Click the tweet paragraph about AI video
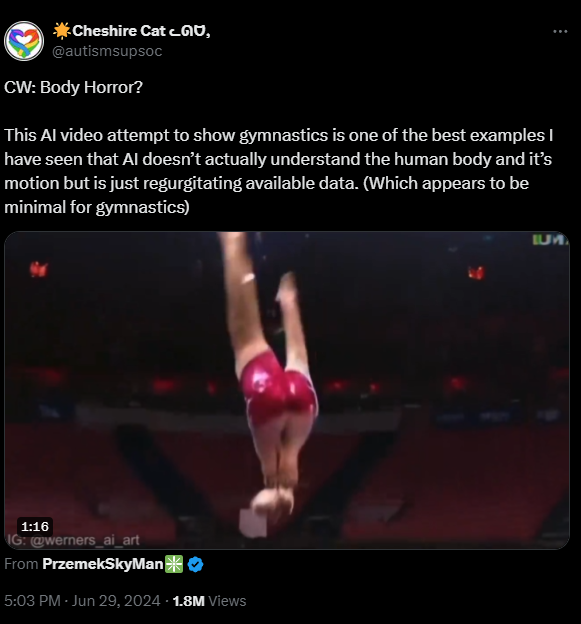581x624 pixels. [x=279, y=171]
